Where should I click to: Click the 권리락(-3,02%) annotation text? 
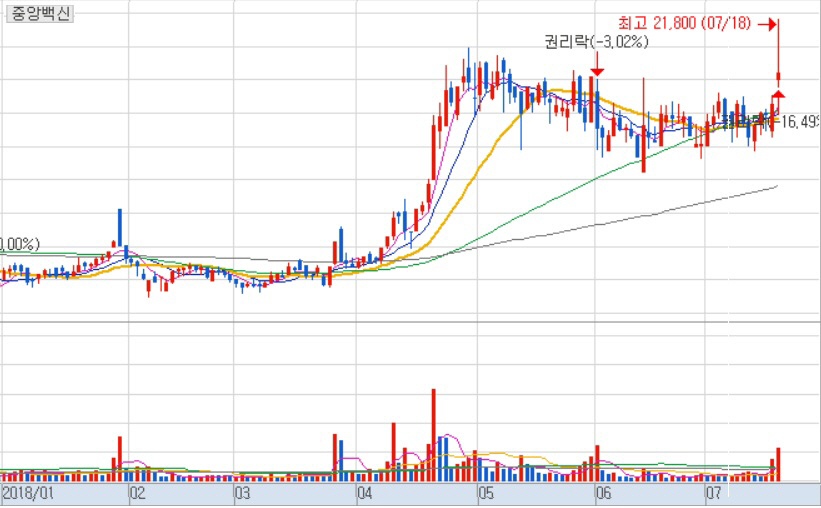[x=596, y=41]
